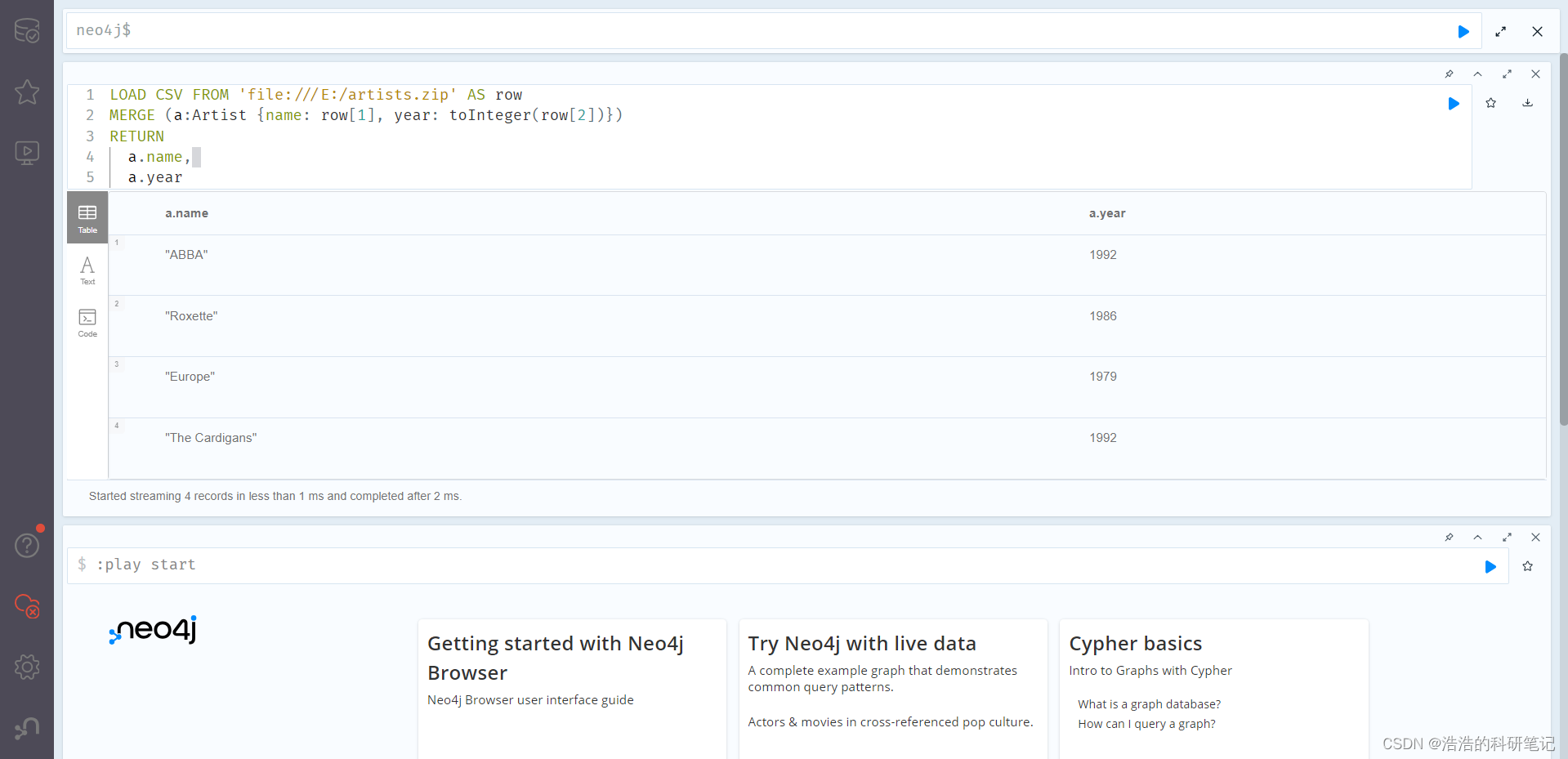Open 'What is a graph database?' link
Viewport: 1568px width, 759px height.
[1149, 704]
